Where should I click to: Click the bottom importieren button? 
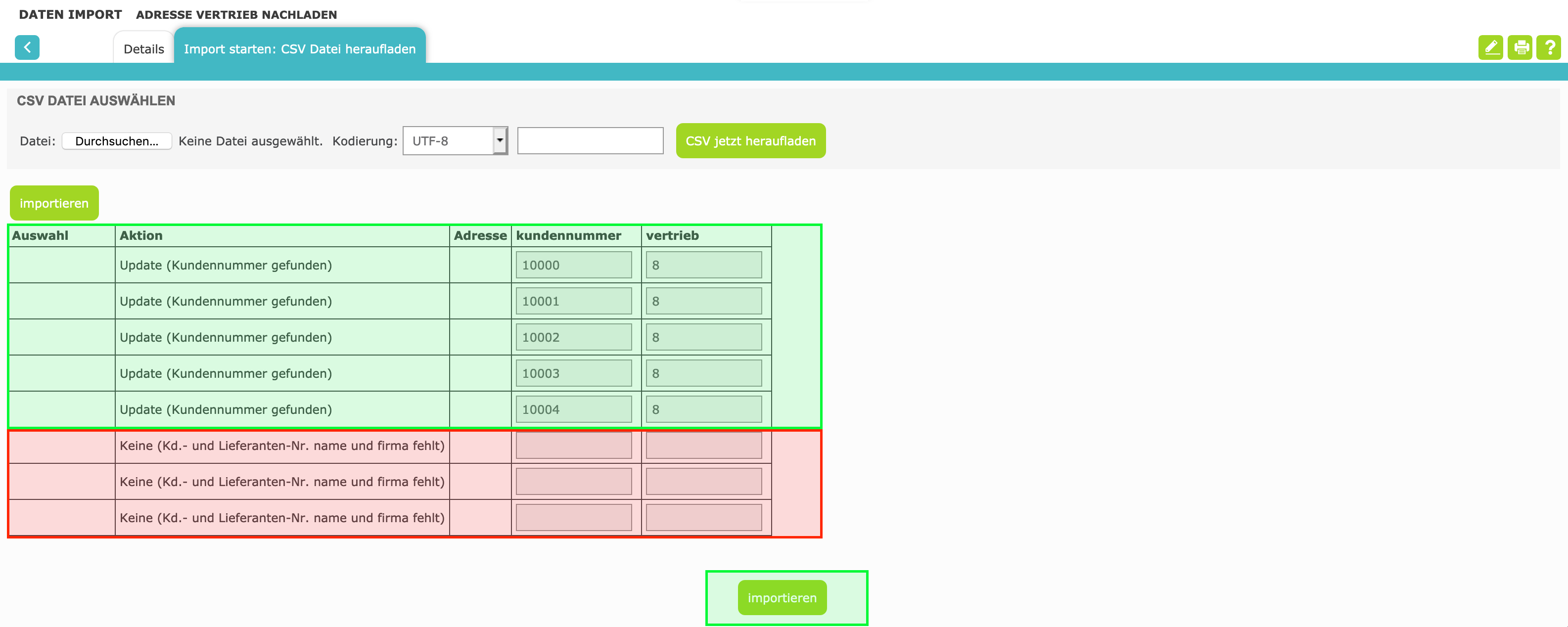click(782, 598)
